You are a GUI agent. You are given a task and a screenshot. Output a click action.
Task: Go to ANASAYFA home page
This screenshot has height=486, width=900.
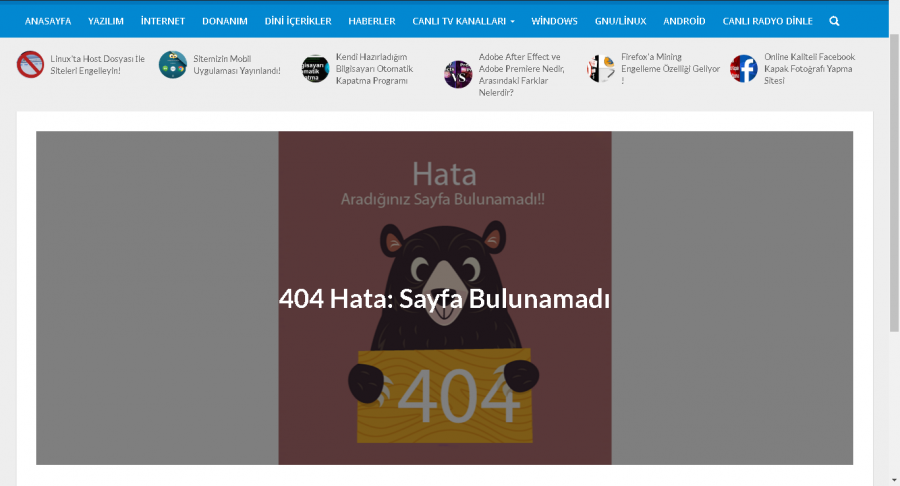pyautogui.click(x=48, y=21)
